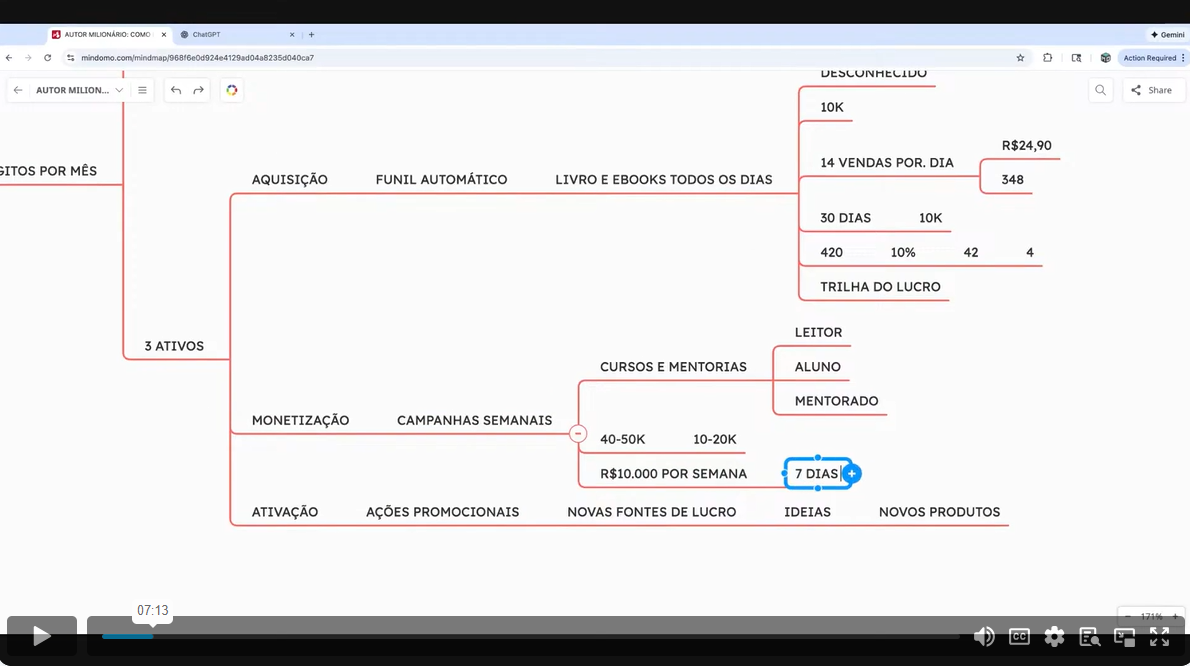Toggle picture-in-picture mode on video

coord(1124,636)
